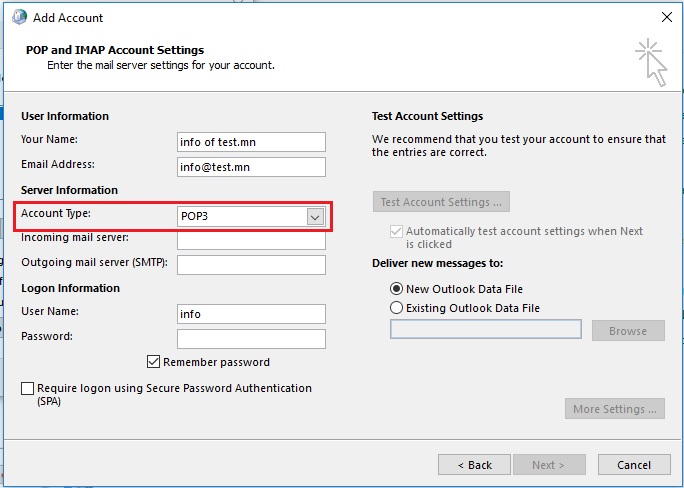Select Existing Outlook Data File option
The width and height of the screenshot is (684, 488).
click(x=396, y=308)
